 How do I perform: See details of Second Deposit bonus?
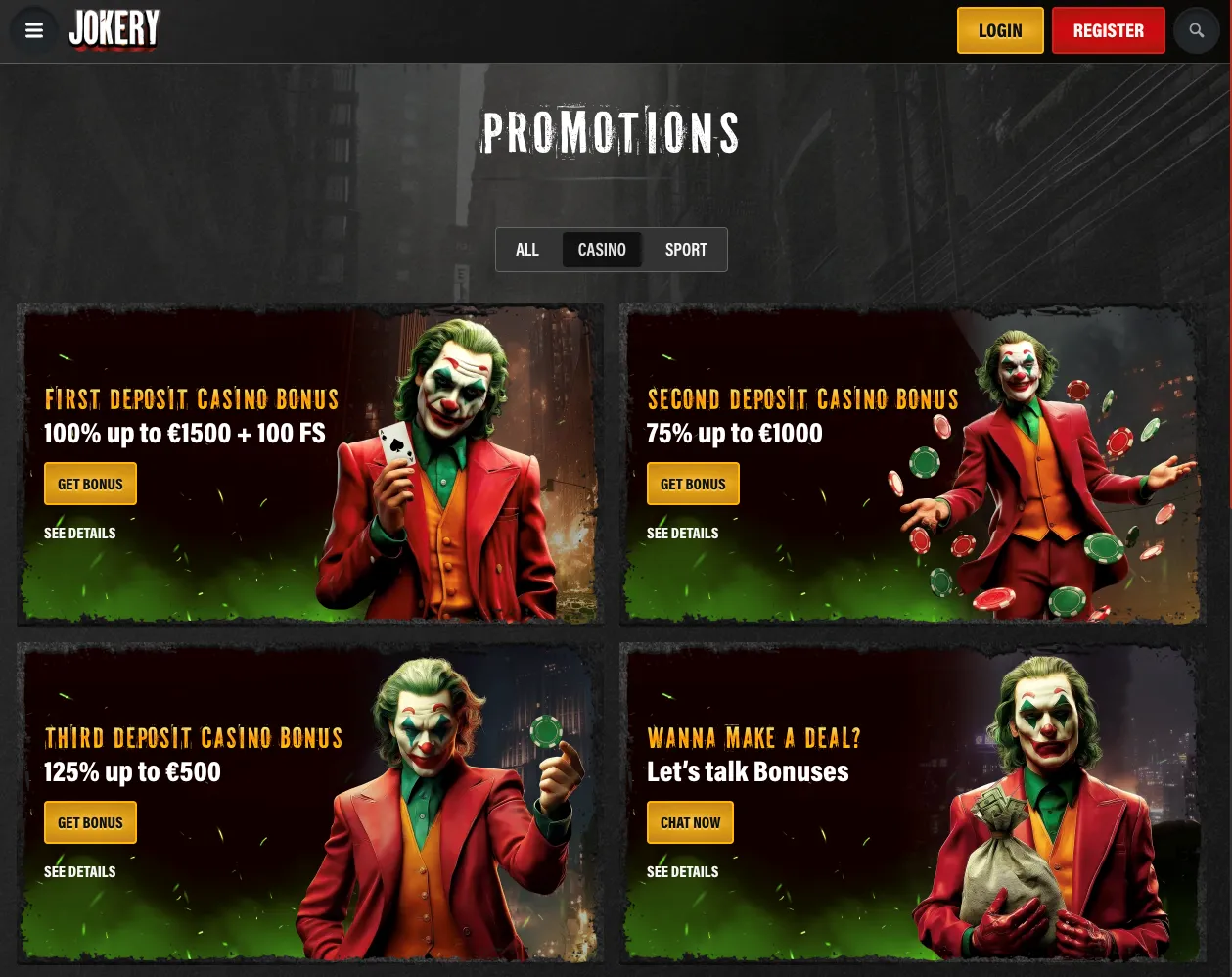tap(683, 534)
